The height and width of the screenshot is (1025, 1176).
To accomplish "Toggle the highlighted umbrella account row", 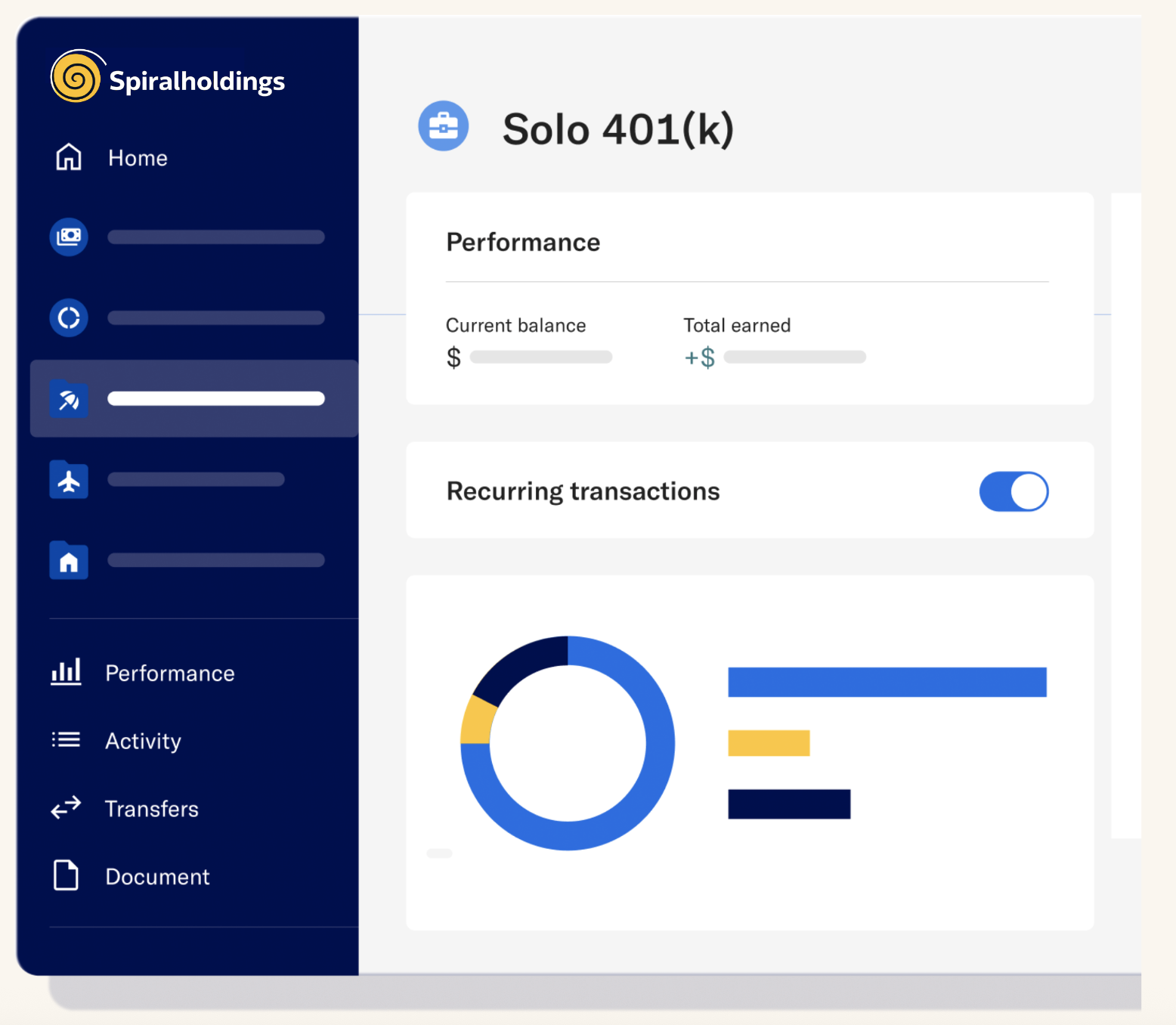I will (x=193, y=399).
